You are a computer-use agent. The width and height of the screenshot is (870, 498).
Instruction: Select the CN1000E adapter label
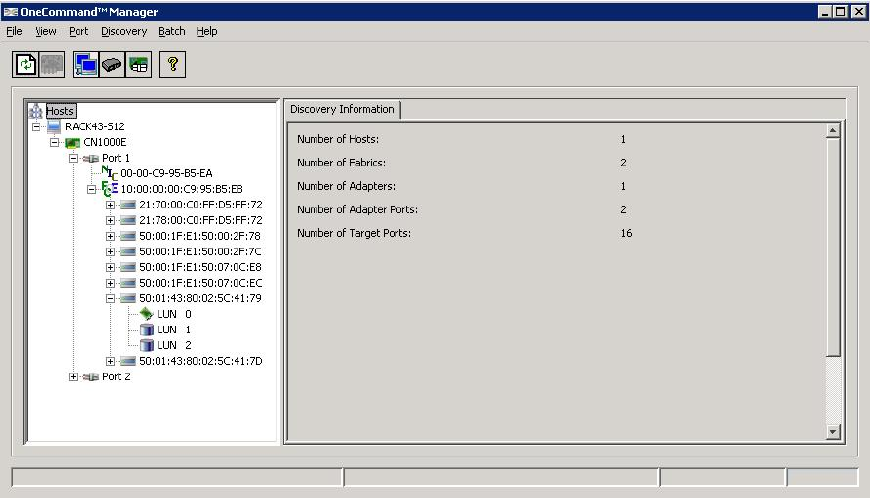105,143
